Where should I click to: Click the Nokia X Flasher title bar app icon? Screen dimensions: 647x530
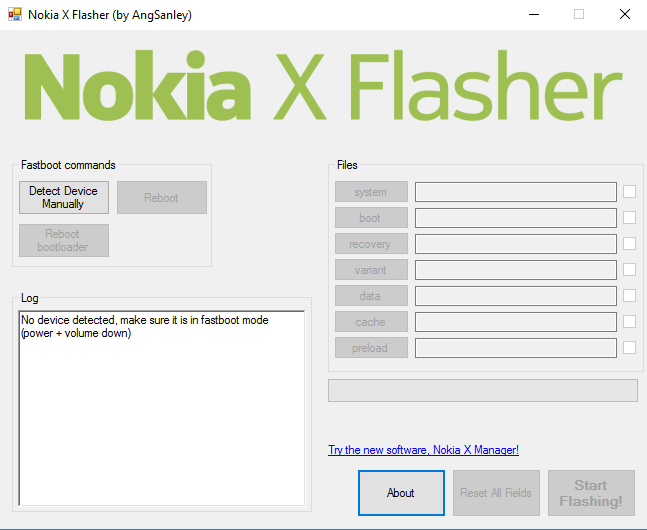click(x=14, y=14)
